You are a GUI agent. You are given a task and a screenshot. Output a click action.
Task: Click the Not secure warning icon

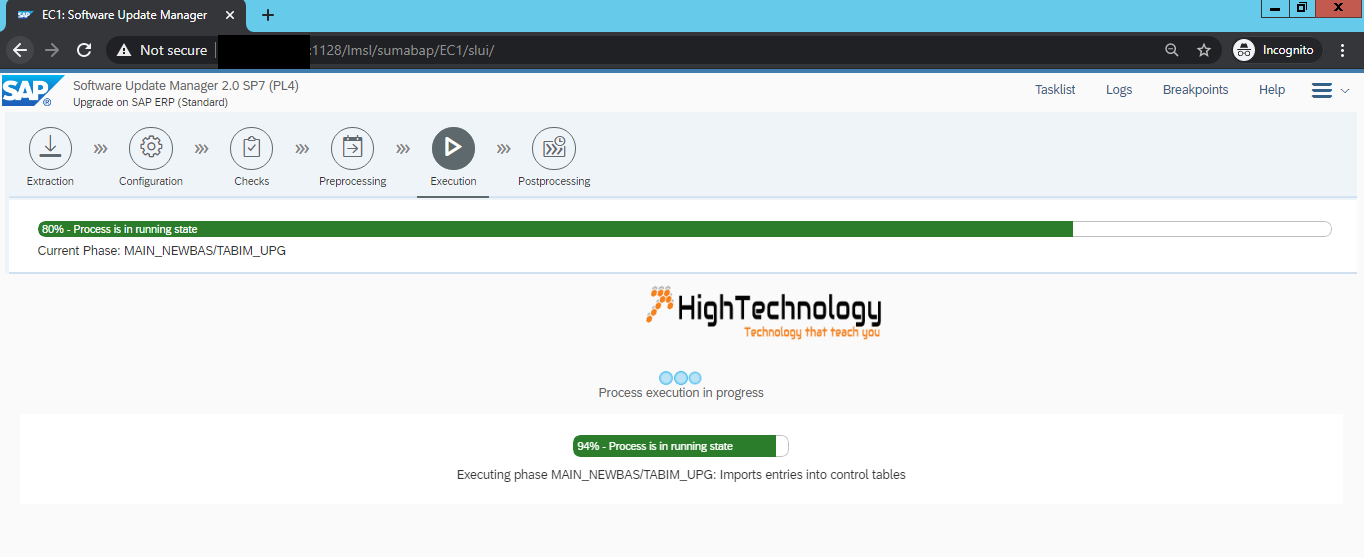[124, 50]
